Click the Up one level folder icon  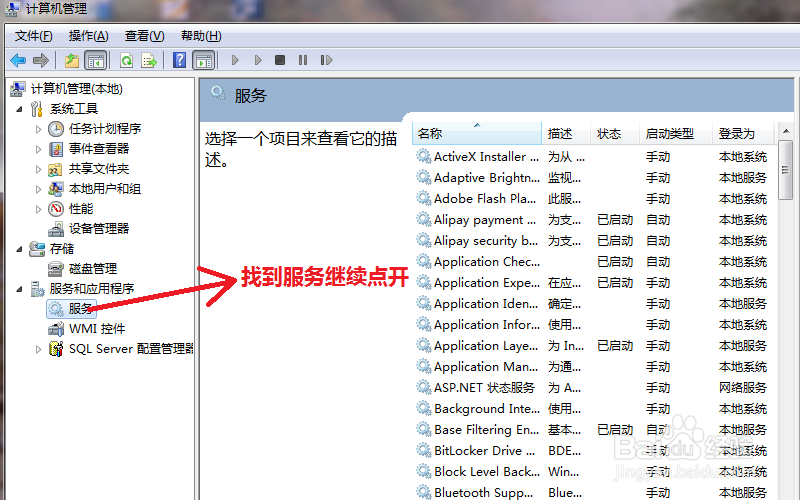pyautogui.click(x=72, y=60)
